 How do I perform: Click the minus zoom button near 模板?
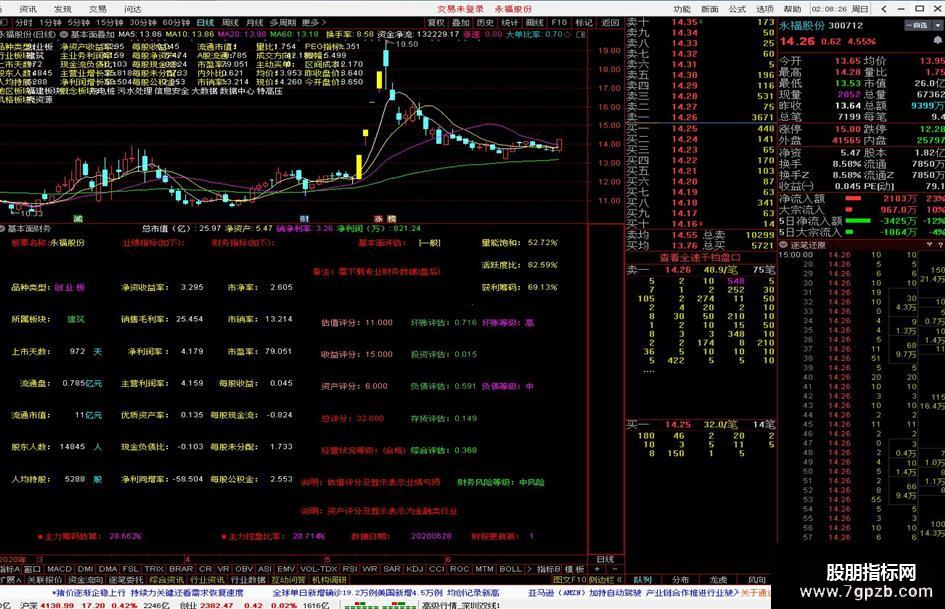(x=615, y=569)
